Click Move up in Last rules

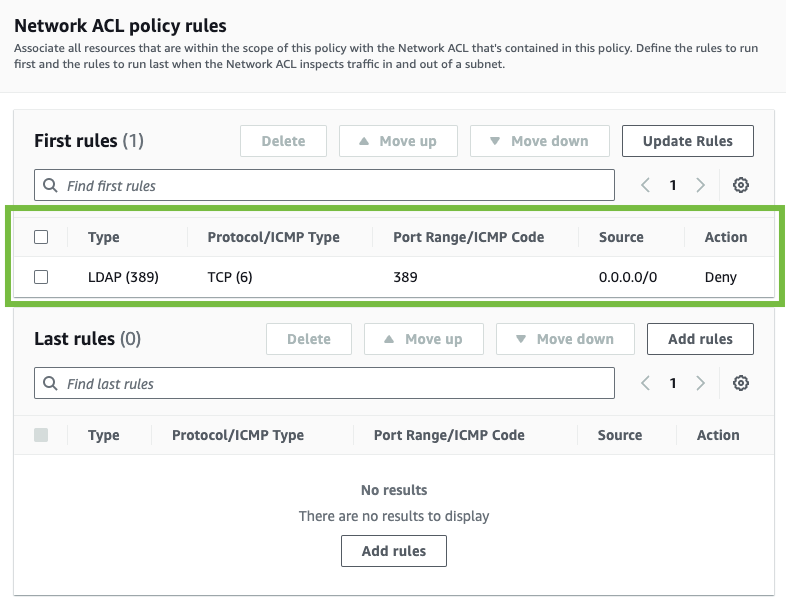(424, 339)
